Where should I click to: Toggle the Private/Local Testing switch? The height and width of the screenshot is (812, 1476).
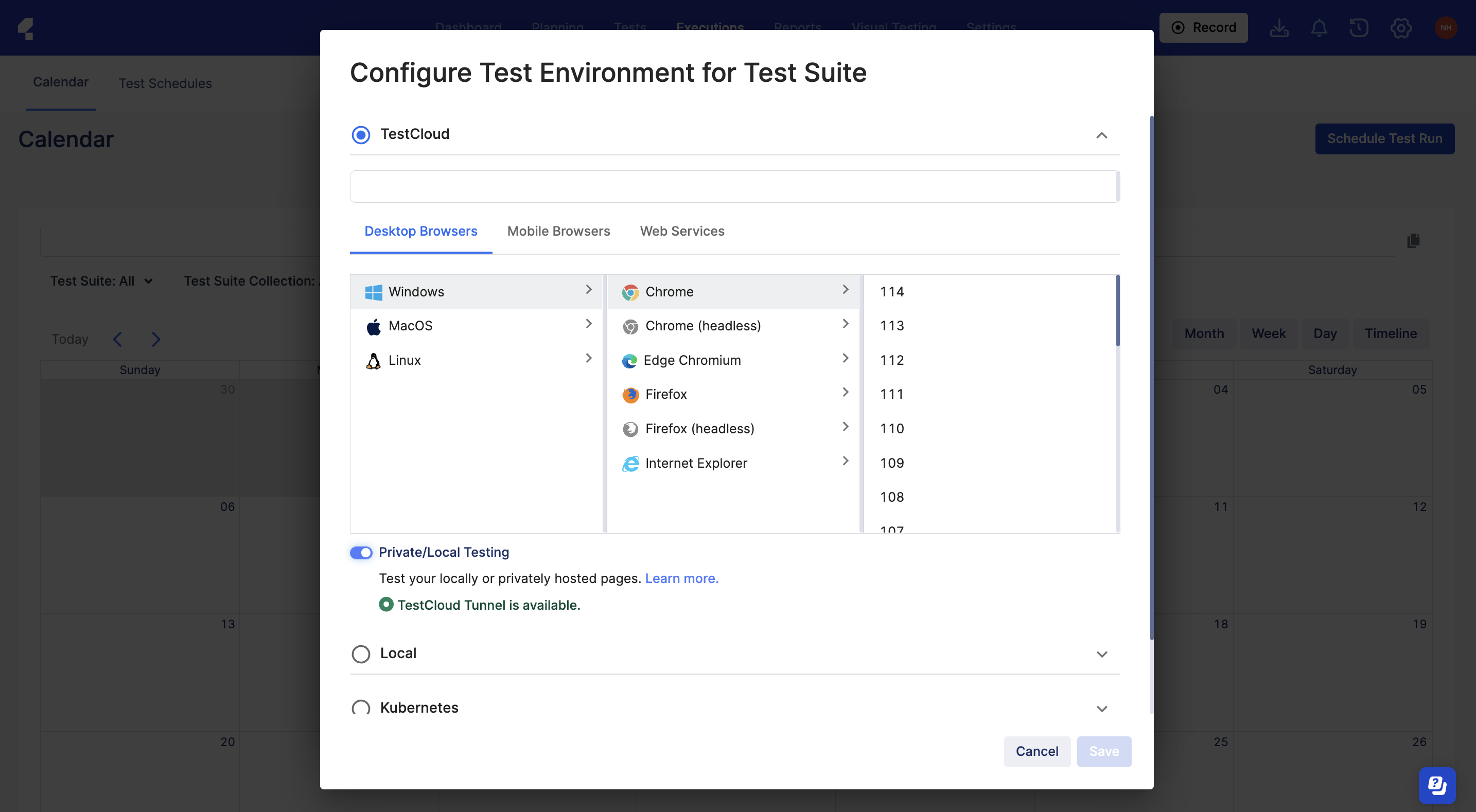point(361,552)
